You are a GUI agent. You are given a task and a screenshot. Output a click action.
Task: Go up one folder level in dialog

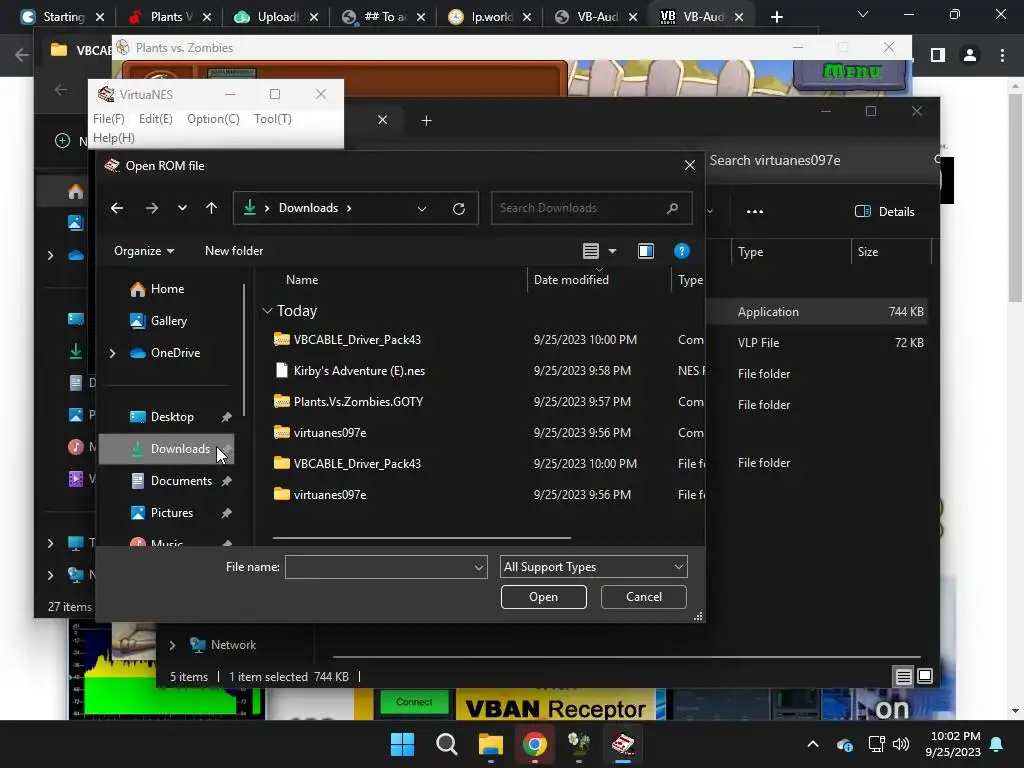click(211, 208)
